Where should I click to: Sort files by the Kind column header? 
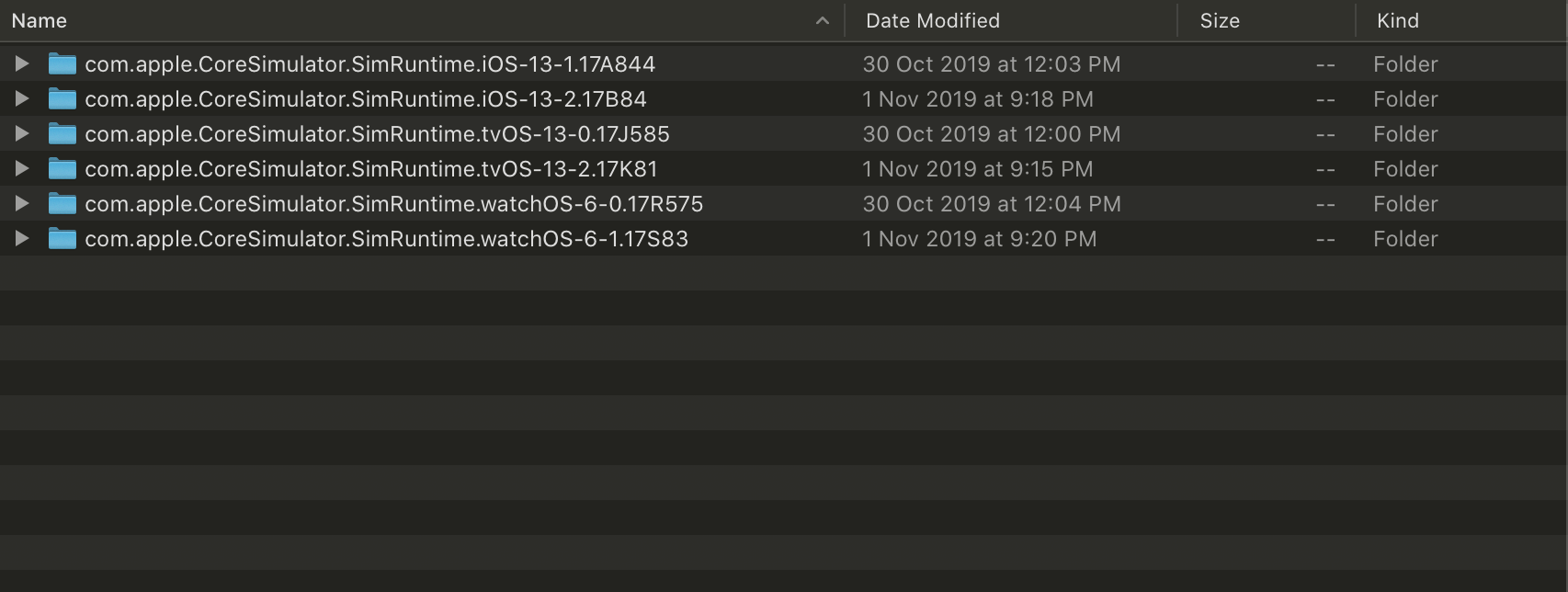[1398, 21]
